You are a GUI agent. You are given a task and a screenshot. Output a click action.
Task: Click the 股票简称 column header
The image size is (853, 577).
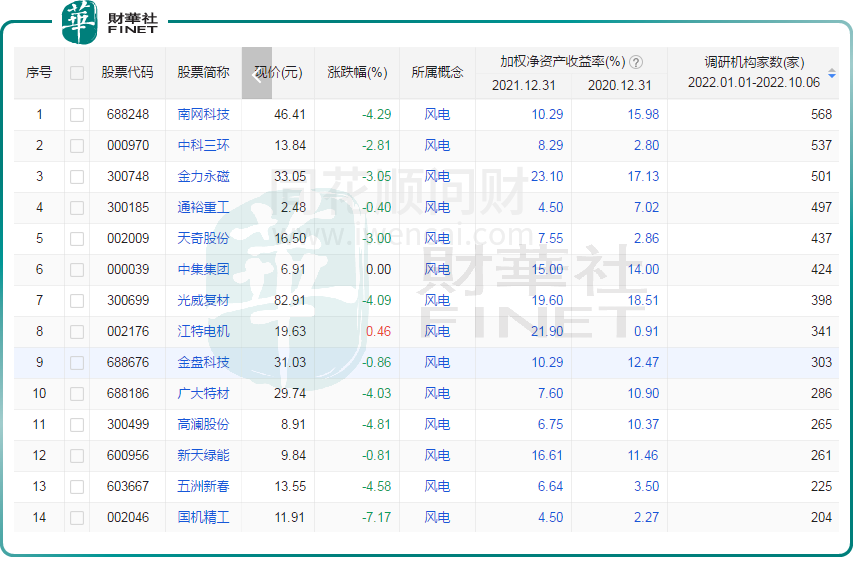click(x=203, y=72)
